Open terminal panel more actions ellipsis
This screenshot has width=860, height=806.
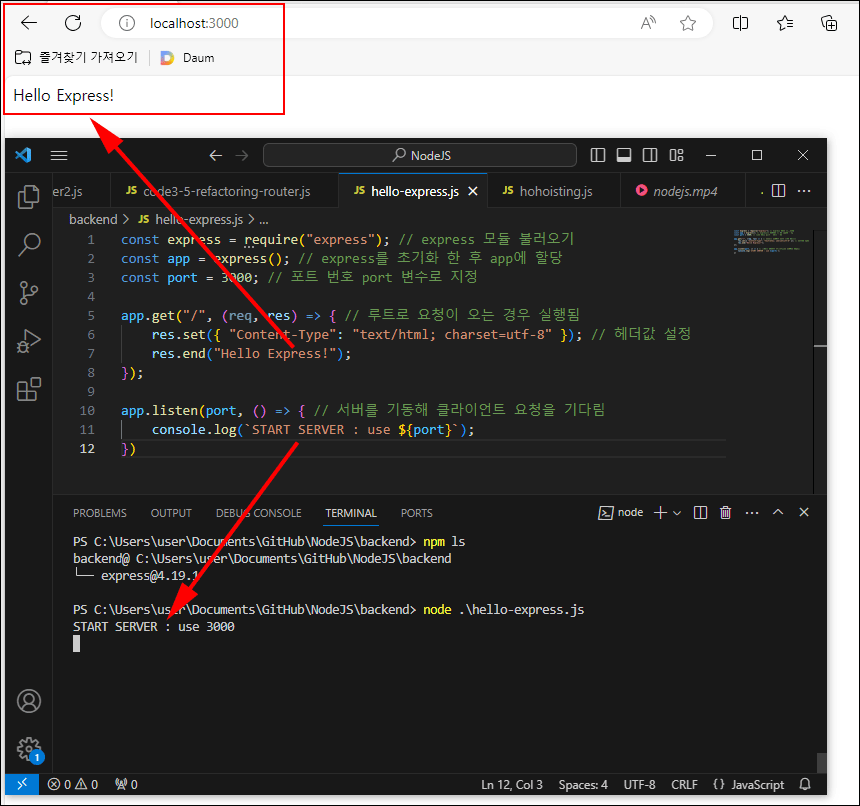click(x=752, y=513)
